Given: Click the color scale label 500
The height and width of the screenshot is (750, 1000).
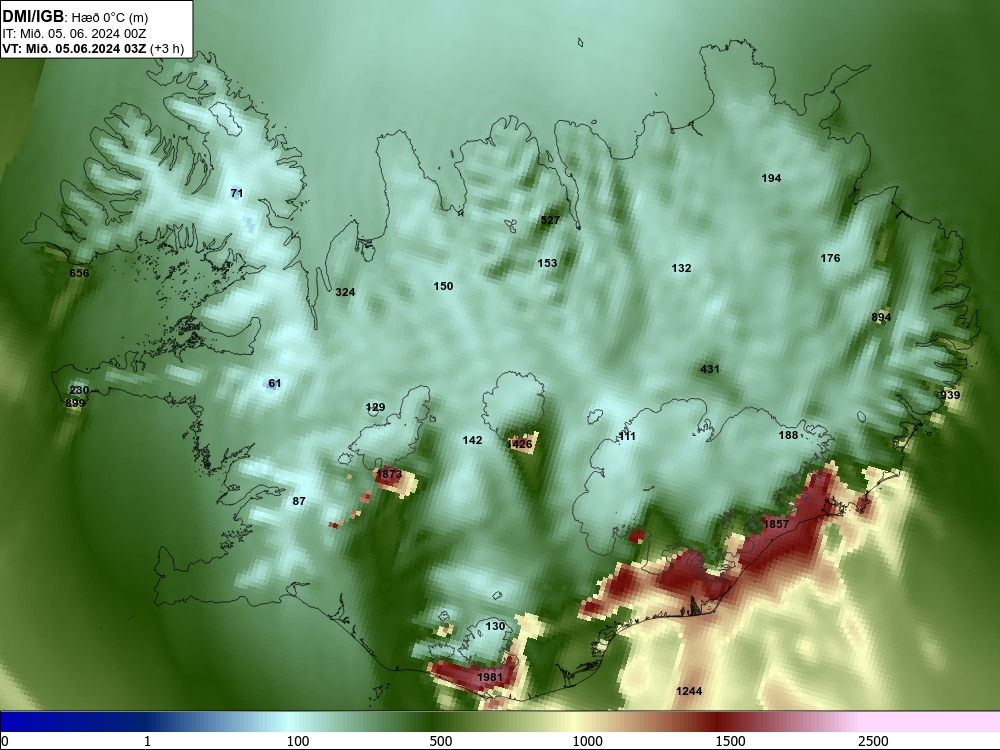Looking at the screenshot, I should (x=441, y=741).
